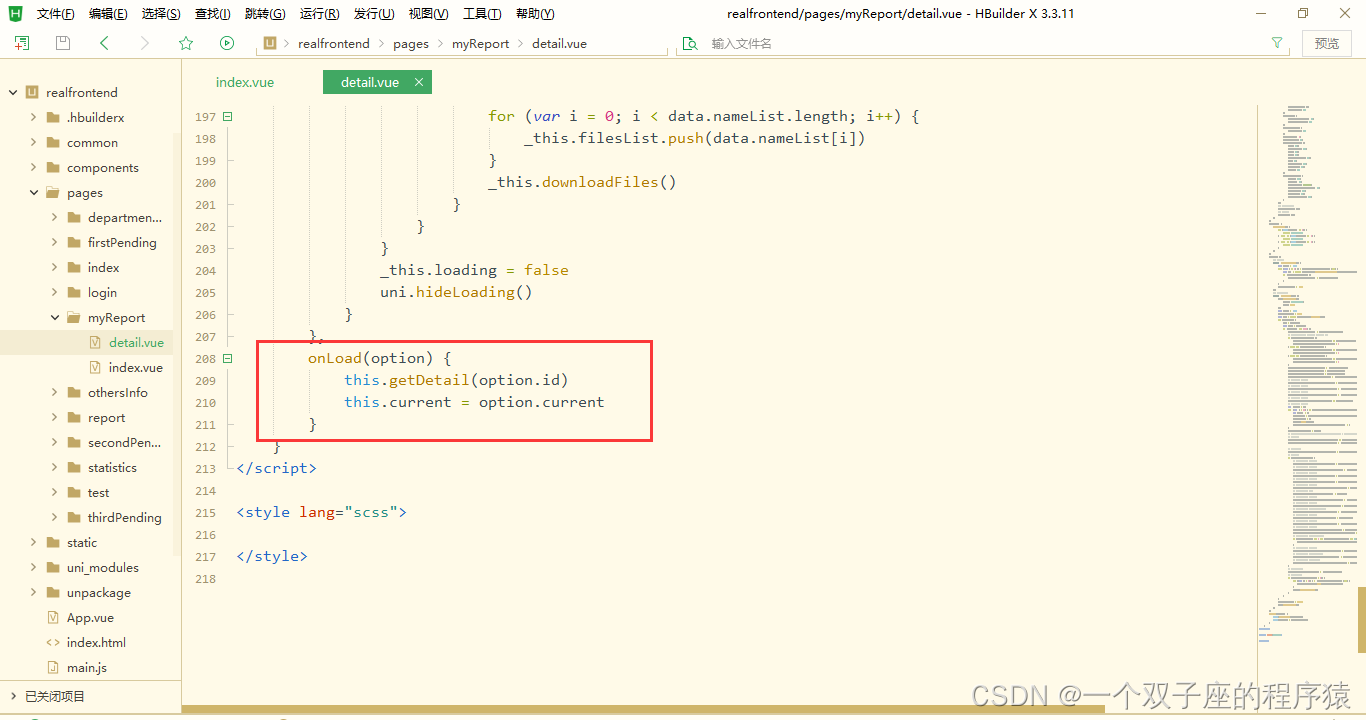
Task: Expand the 已关闭项目 section
Action: tap(13, 696)
